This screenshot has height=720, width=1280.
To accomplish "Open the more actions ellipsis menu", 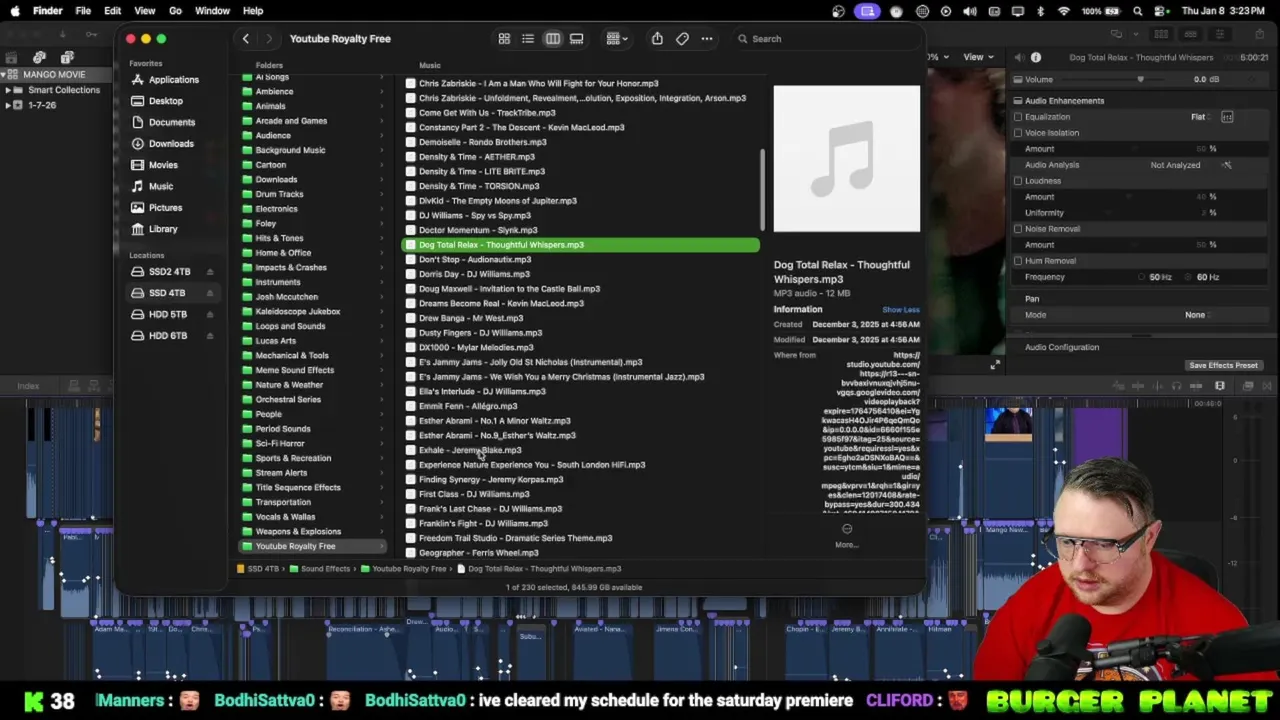I will [x=707, y=39].
